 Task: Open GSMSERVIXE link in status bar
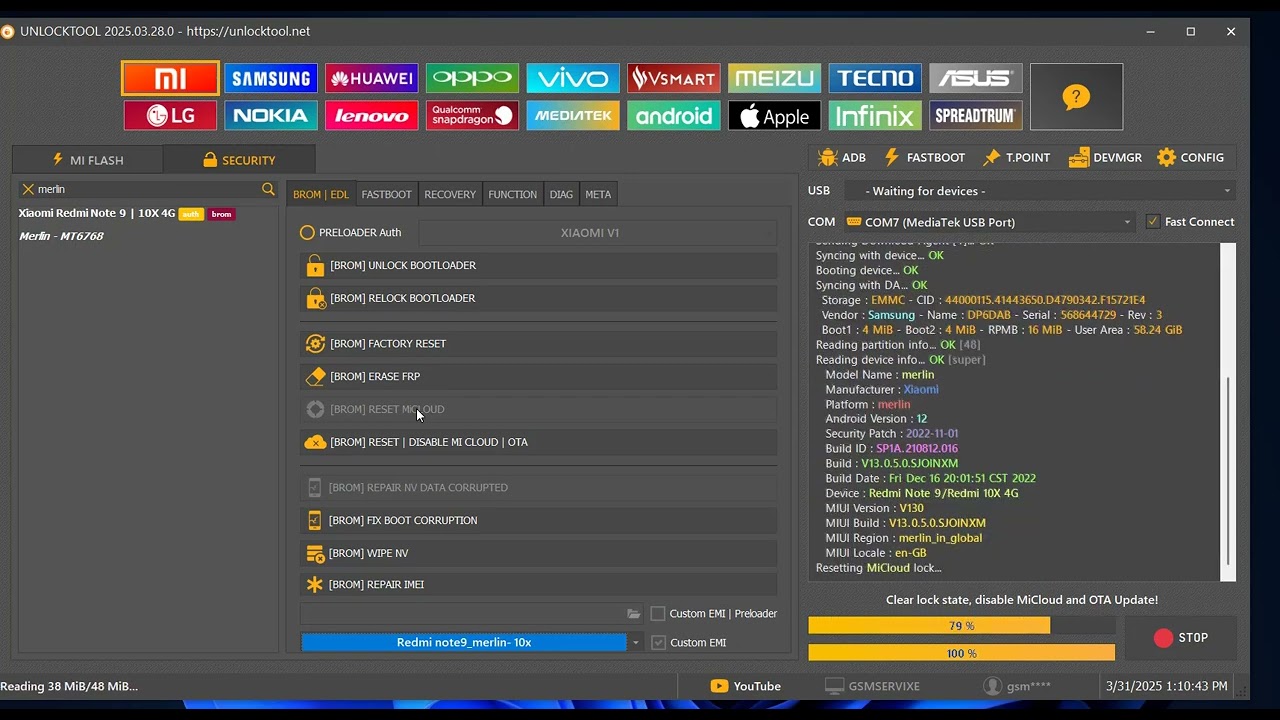tap(872, 687)
